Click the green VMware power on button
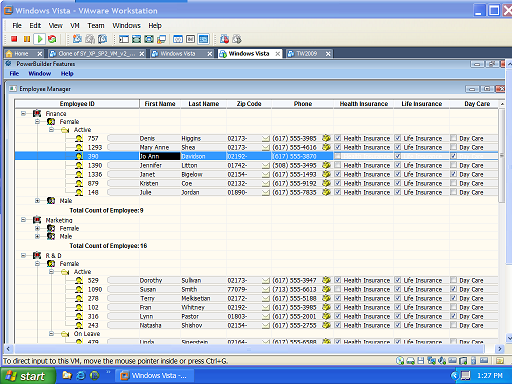 point(40,39)
